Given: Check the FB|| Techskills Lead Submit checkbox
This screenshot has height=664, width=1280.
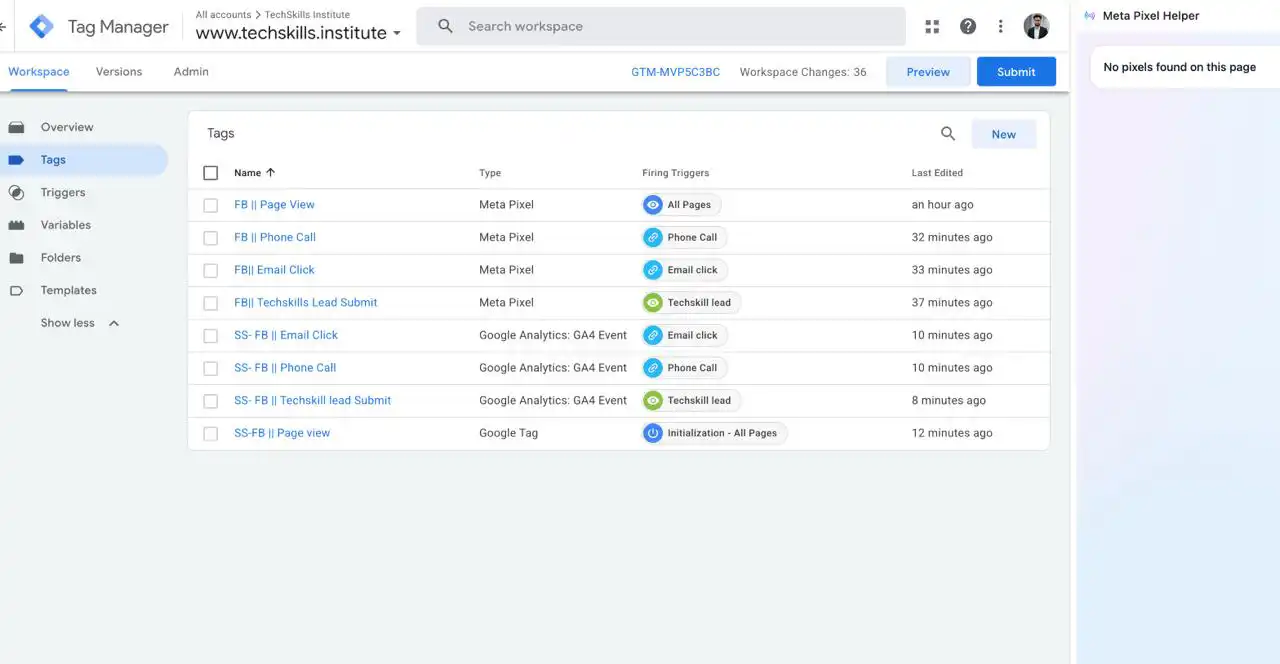Looking at the screenshot, I should pos(210,303).
